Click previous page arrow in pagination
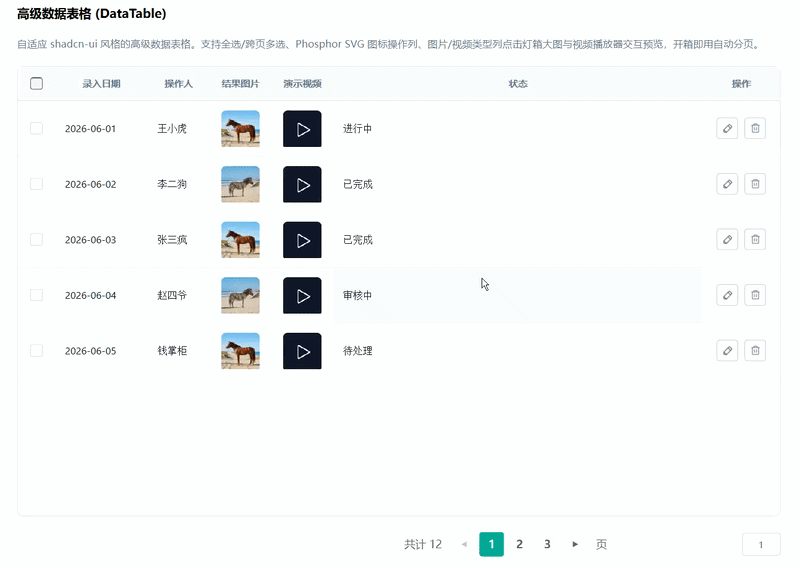 coord(464,544)
